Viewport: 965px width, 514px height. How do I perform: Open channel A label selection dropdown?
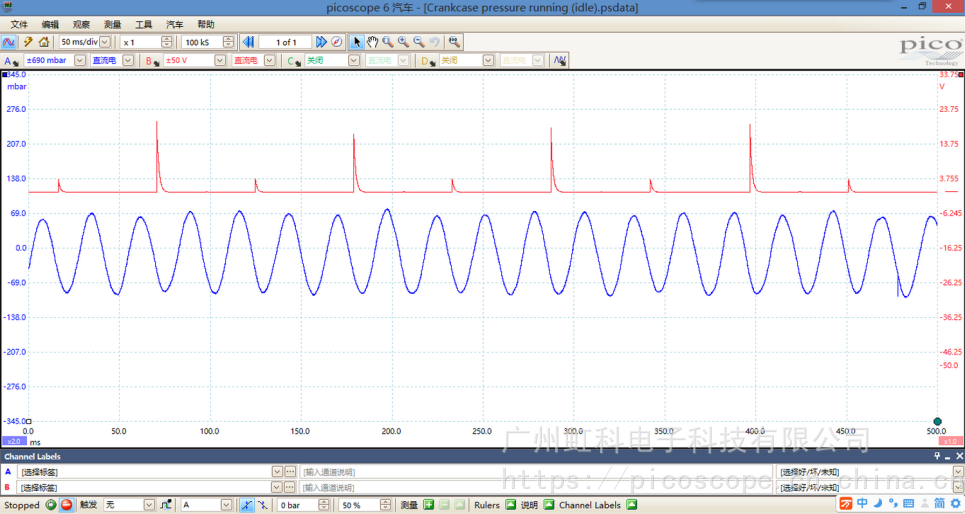coord(277,472)
